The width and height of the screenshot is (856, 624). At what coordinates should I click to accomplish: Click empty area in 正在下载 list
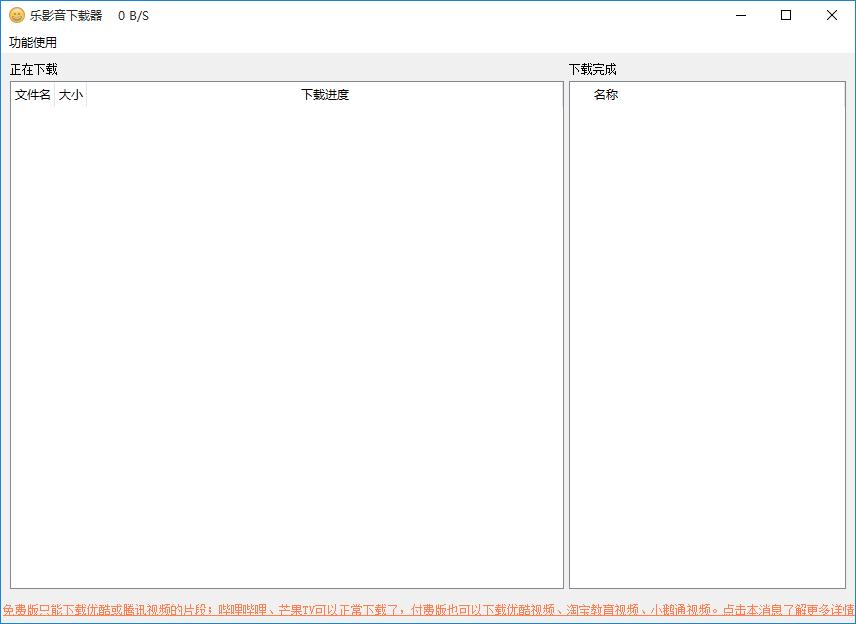point(287,340)
